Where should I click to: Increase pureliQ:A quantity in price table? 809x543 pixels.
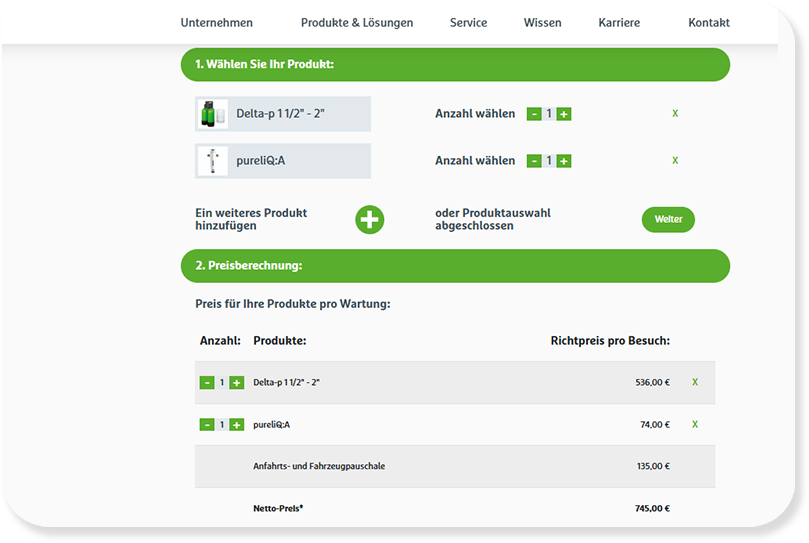click(x=237, y=425)
